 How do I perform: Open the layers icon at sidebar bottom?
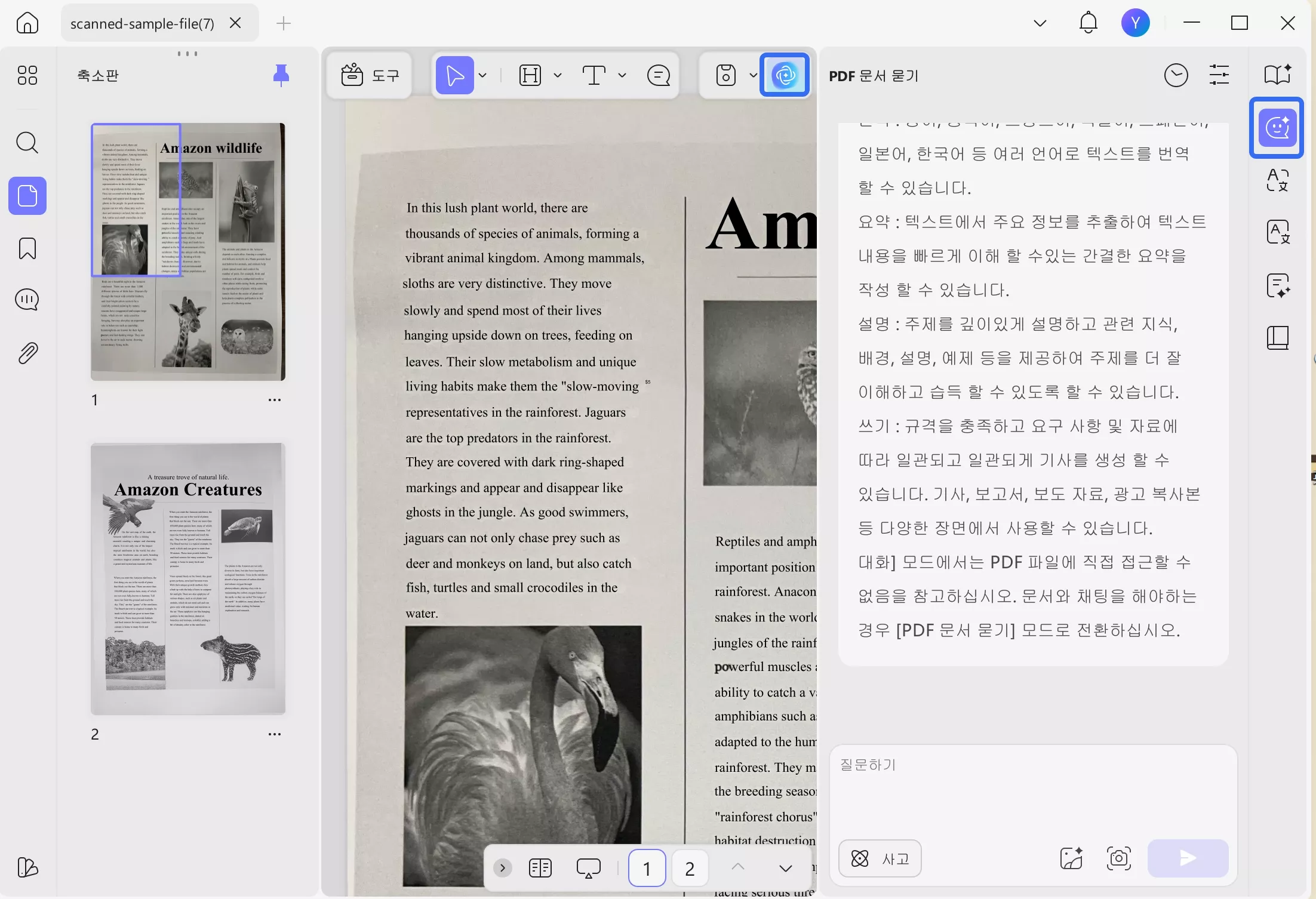[x=27, y=867]
